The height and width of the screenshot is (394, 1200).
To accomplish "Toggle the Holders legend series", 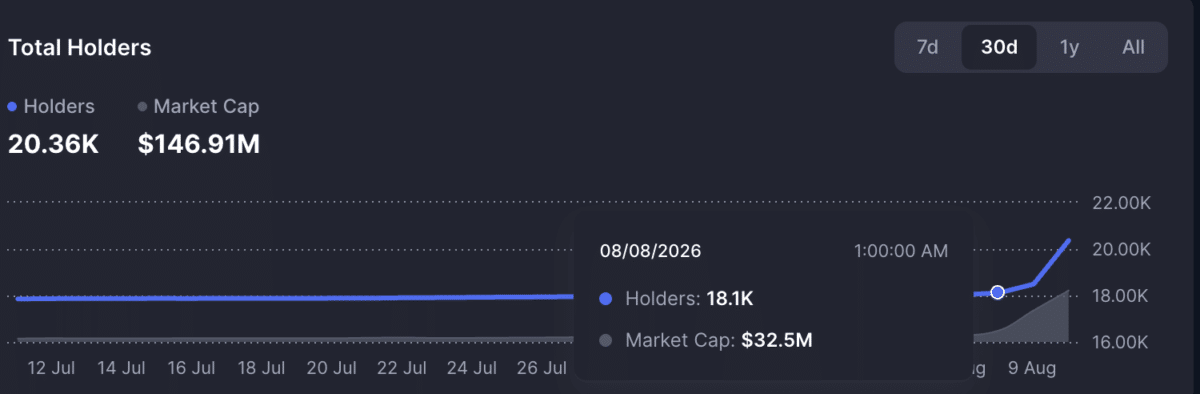I will click(52, 106).
